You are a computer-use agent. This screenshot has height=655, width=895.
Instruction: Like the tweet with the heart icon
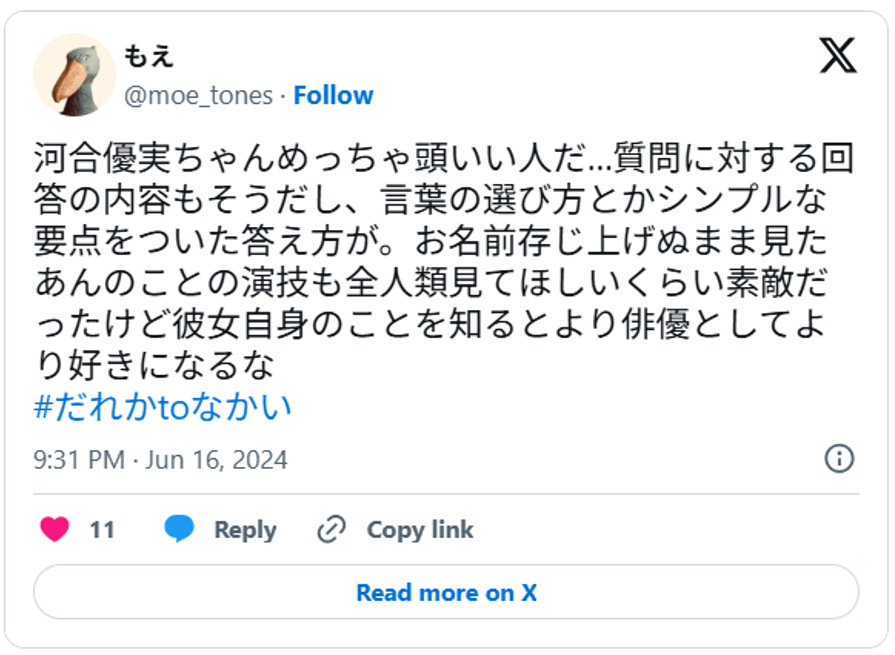pos(54,530)
